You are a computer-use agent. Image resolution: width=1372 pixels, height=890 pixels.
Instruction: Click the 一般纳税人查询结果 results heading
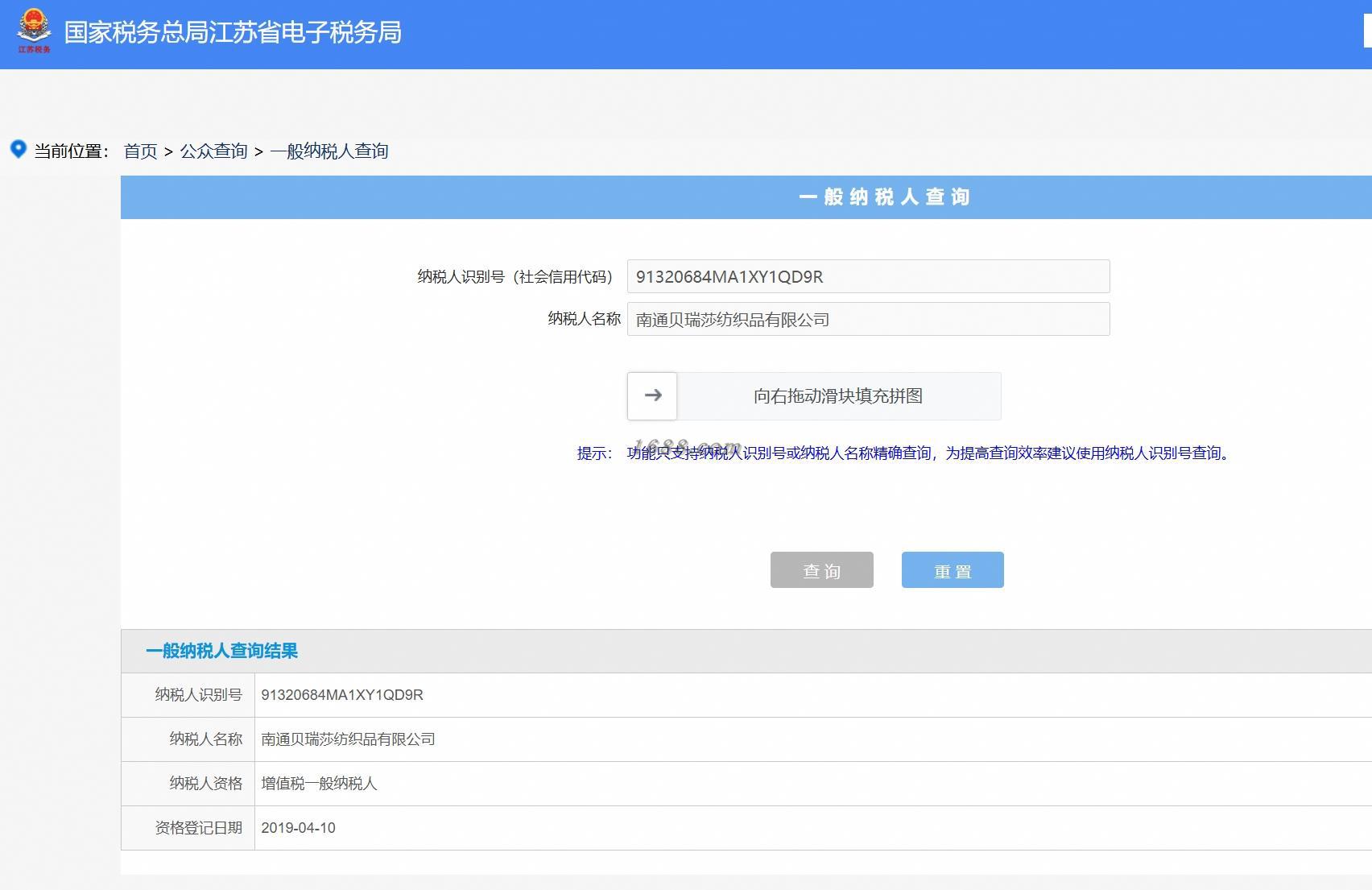pyautogui.click(x=221, y=651)
